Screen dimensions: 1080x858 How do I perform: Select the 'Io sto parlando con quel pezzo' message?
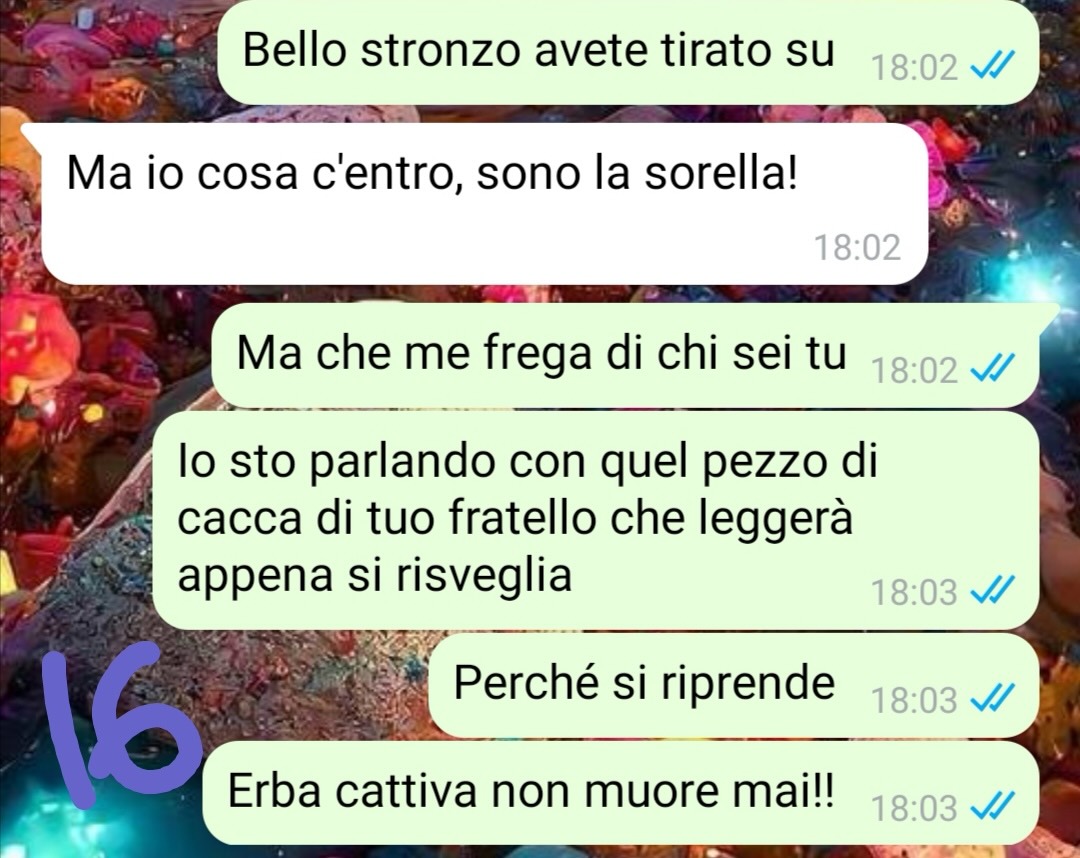coord(595,520)
